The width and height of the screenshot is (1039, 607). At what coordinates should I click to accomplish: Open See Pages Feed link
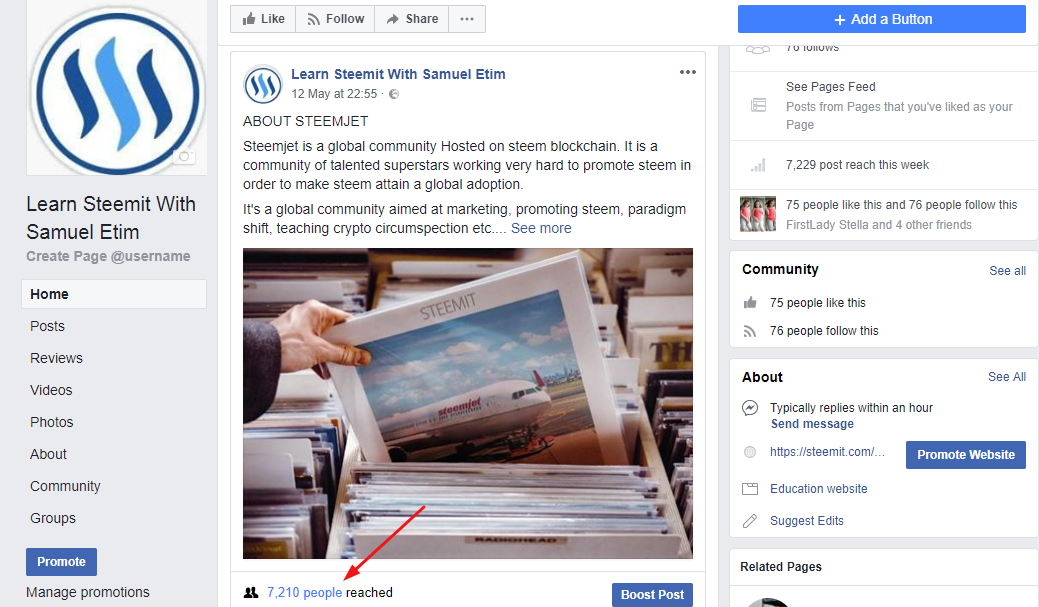click(830, 87)
